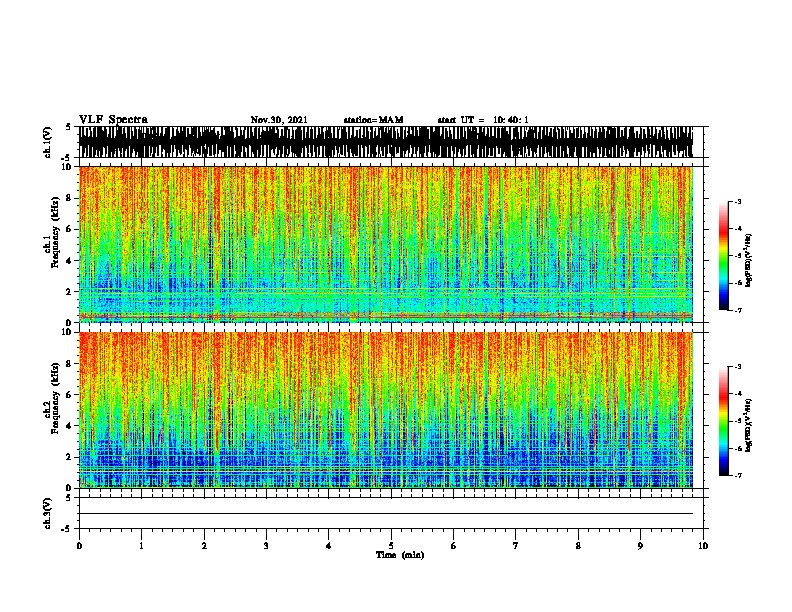Click the "-7" label on ch.1 color bar
The height and width of the screenshot is (612, 792).
pyautogui.click(x=738, y=310)
